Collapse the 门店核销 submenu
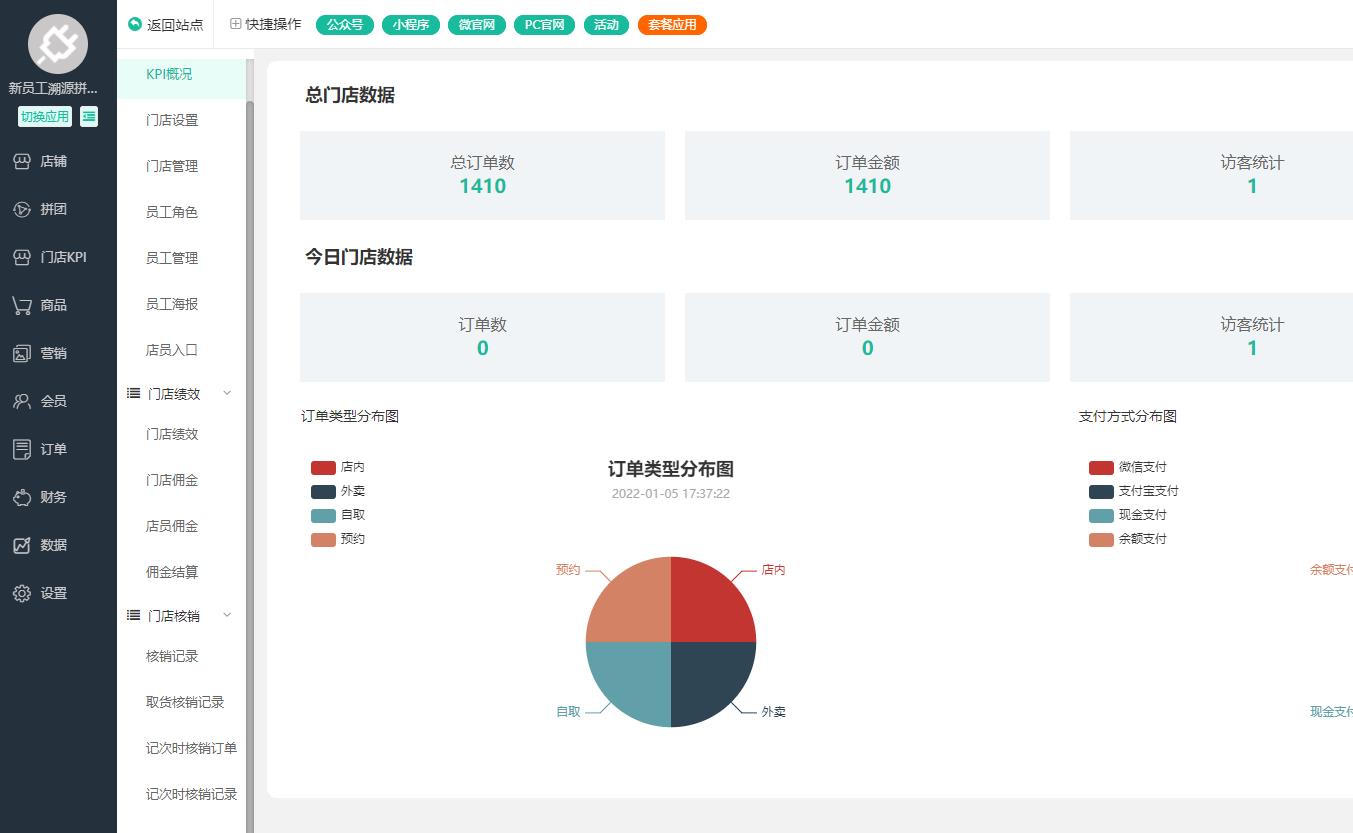 tap(227, 615)
